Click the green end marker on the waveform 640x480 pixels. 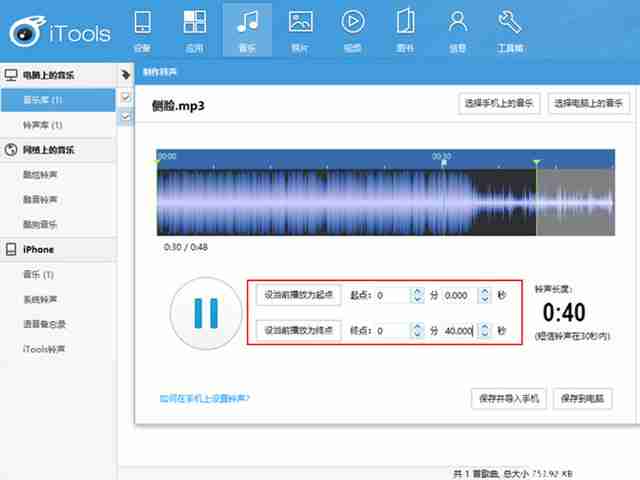tap(536, 162)
